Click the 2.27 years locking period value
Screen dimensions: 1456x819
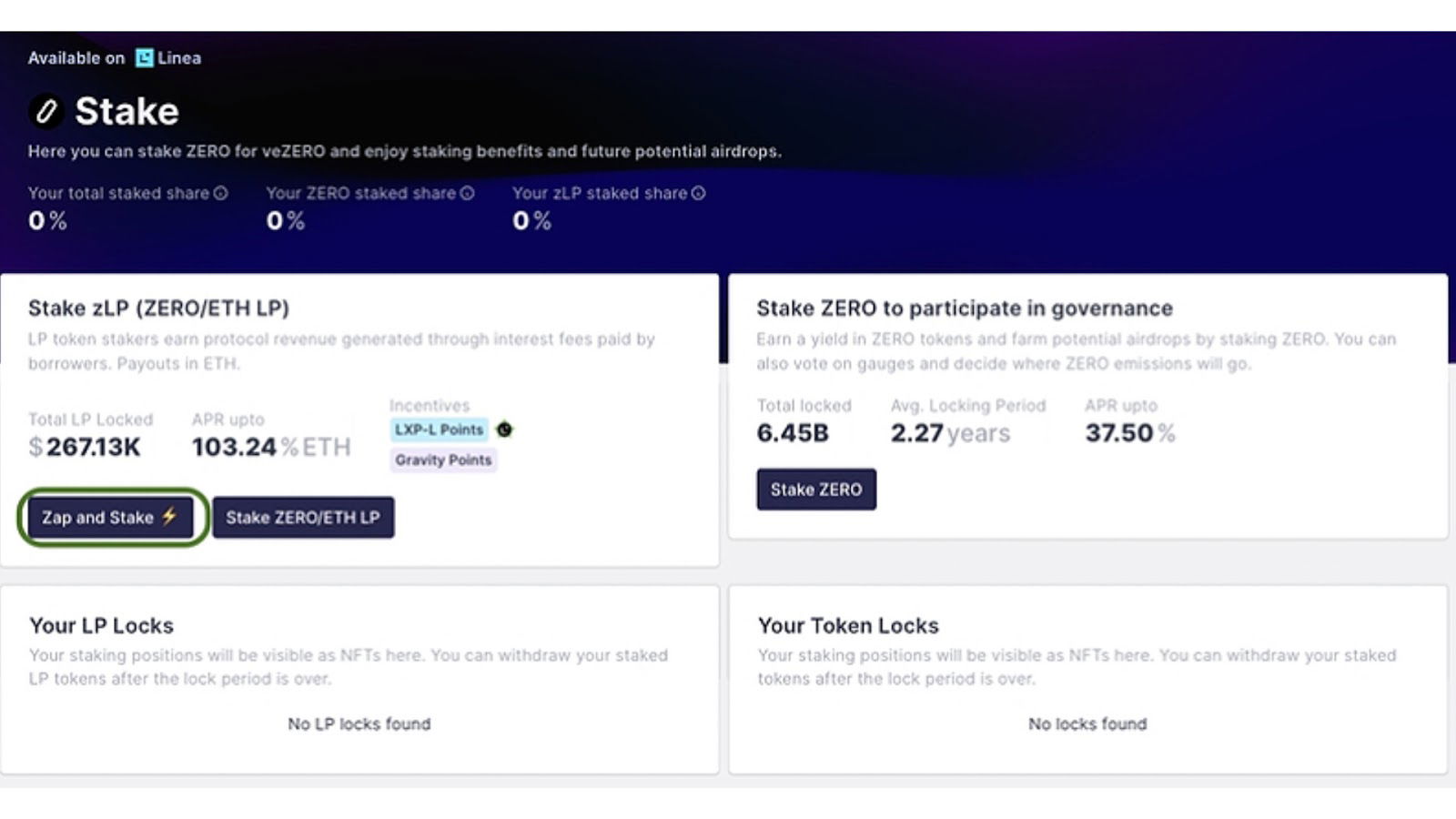coord(950,433)
